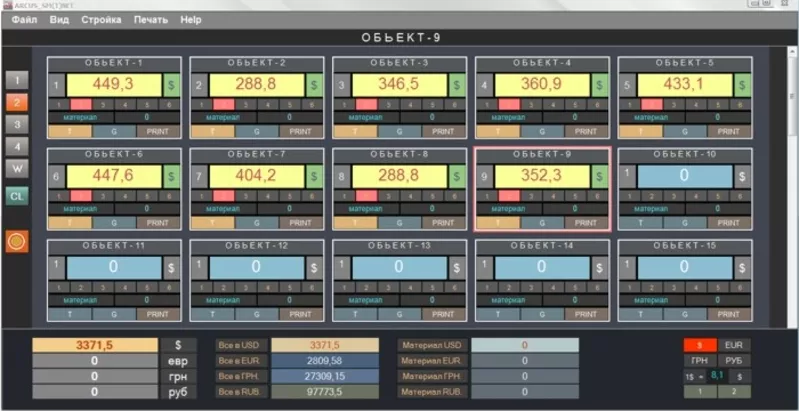Click PRINT on ОБЪЕКТ-9 card
799x411 pixels.
[586, 222]
